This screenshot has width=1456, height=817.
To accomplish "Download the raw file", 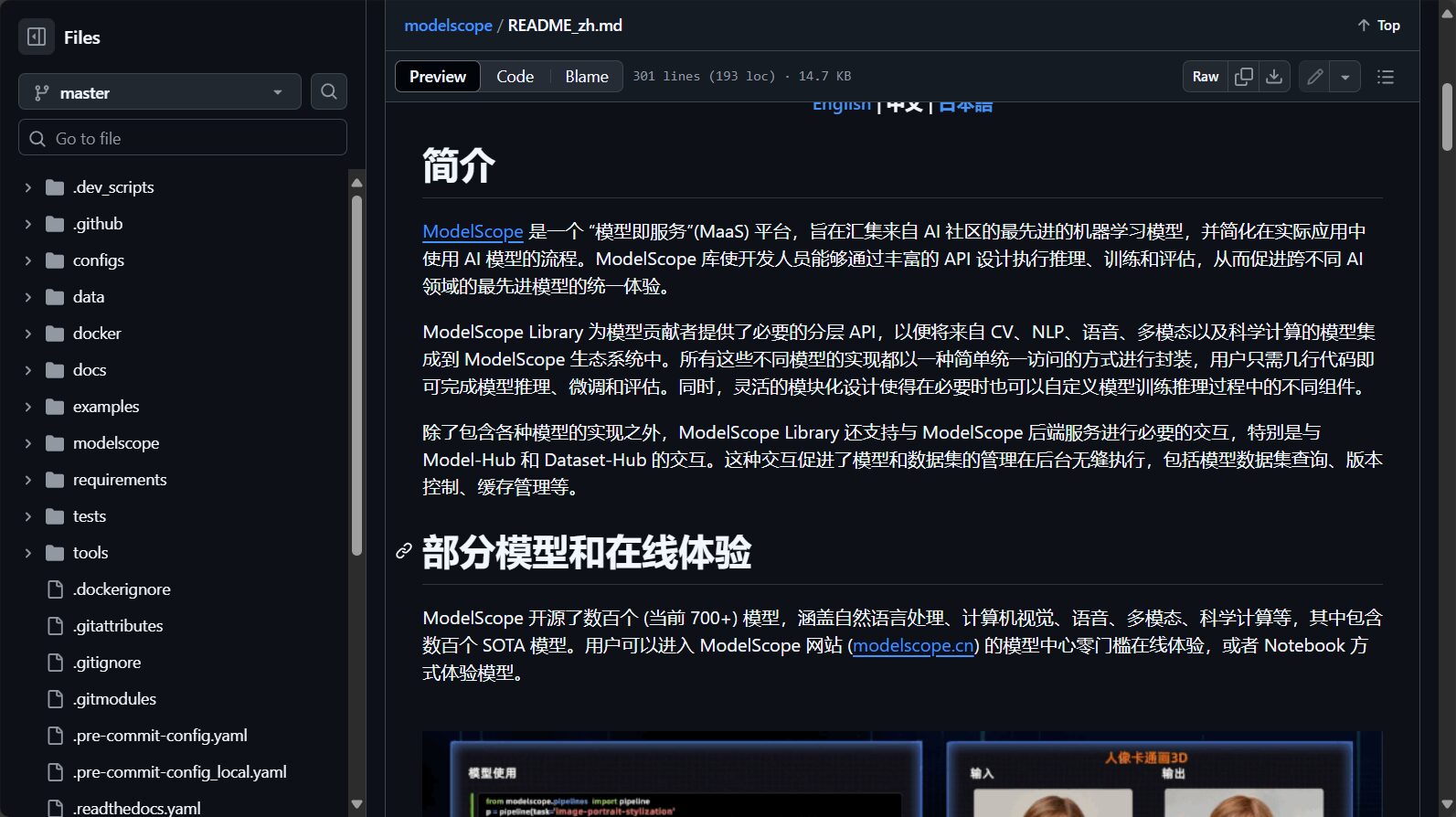I will pyautogui.click(x=1274, y=77).
